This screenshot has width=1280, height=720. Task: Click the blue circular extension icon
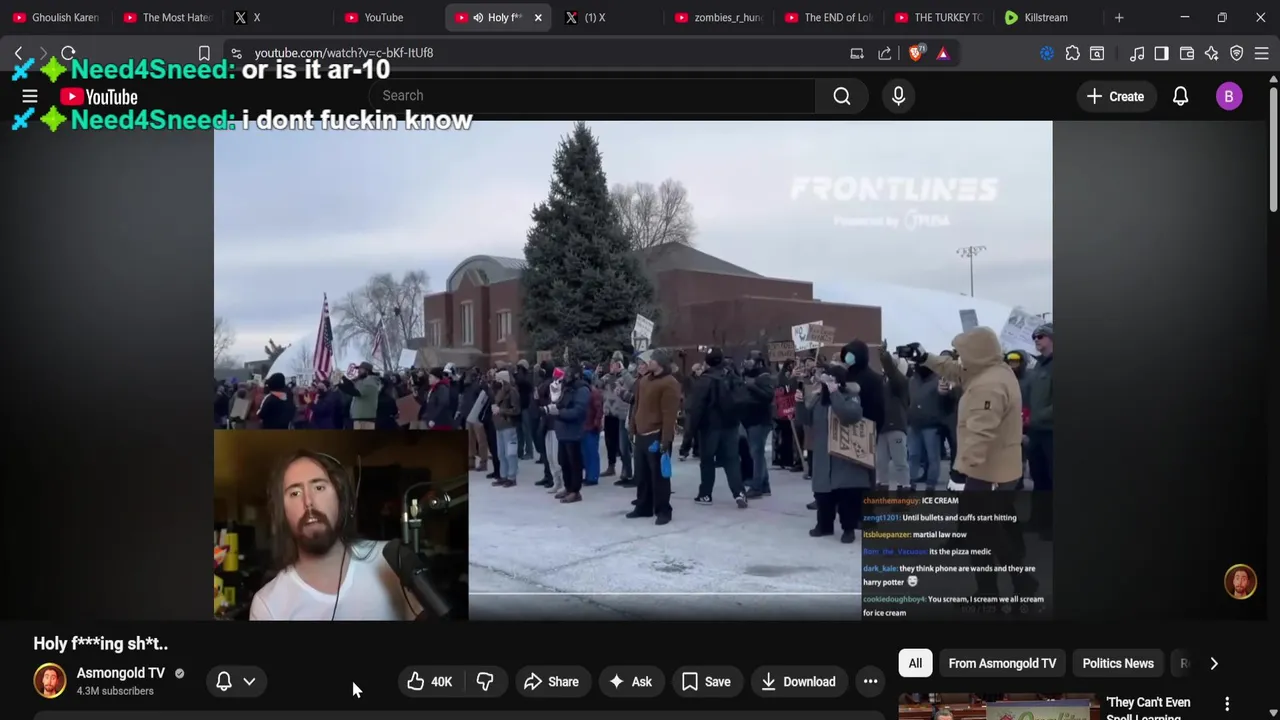(1047, 53)
